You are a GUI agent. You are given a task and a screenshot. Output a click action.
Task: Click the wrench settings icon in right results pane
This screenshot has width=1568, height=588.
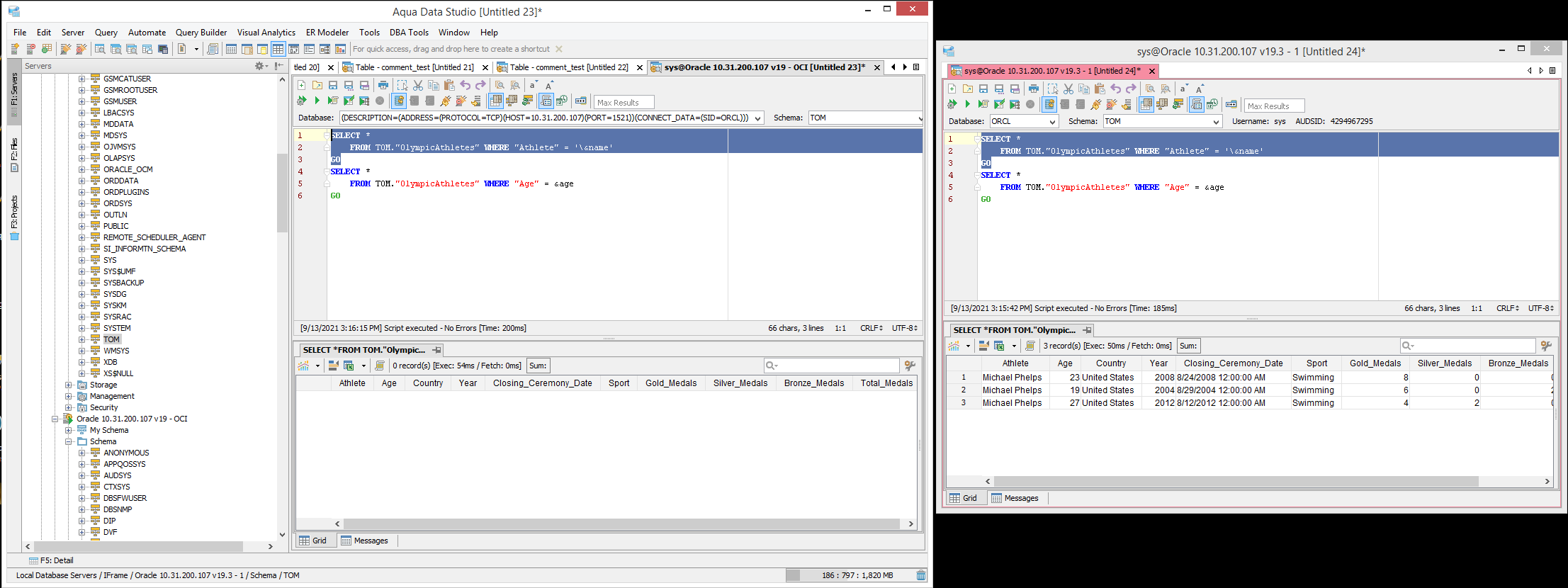coord(1547,346)
